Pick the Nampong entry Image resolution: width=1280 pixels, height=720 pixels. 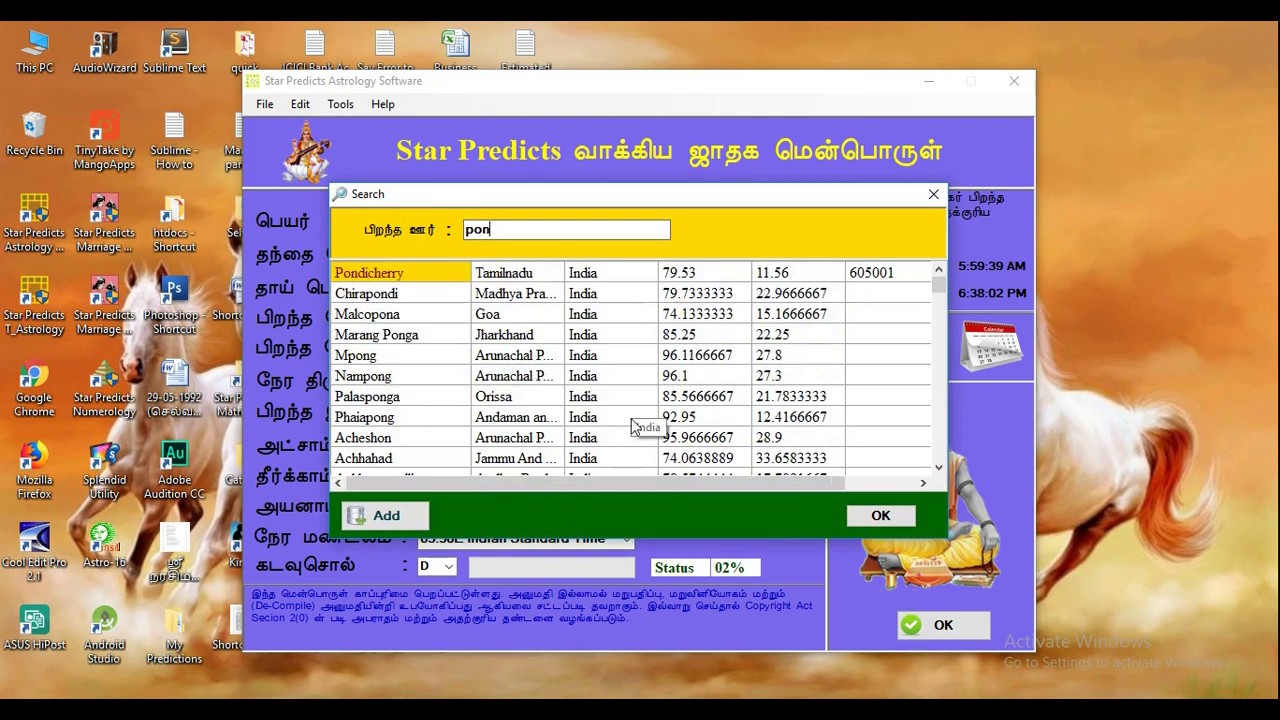click(631, 376)
